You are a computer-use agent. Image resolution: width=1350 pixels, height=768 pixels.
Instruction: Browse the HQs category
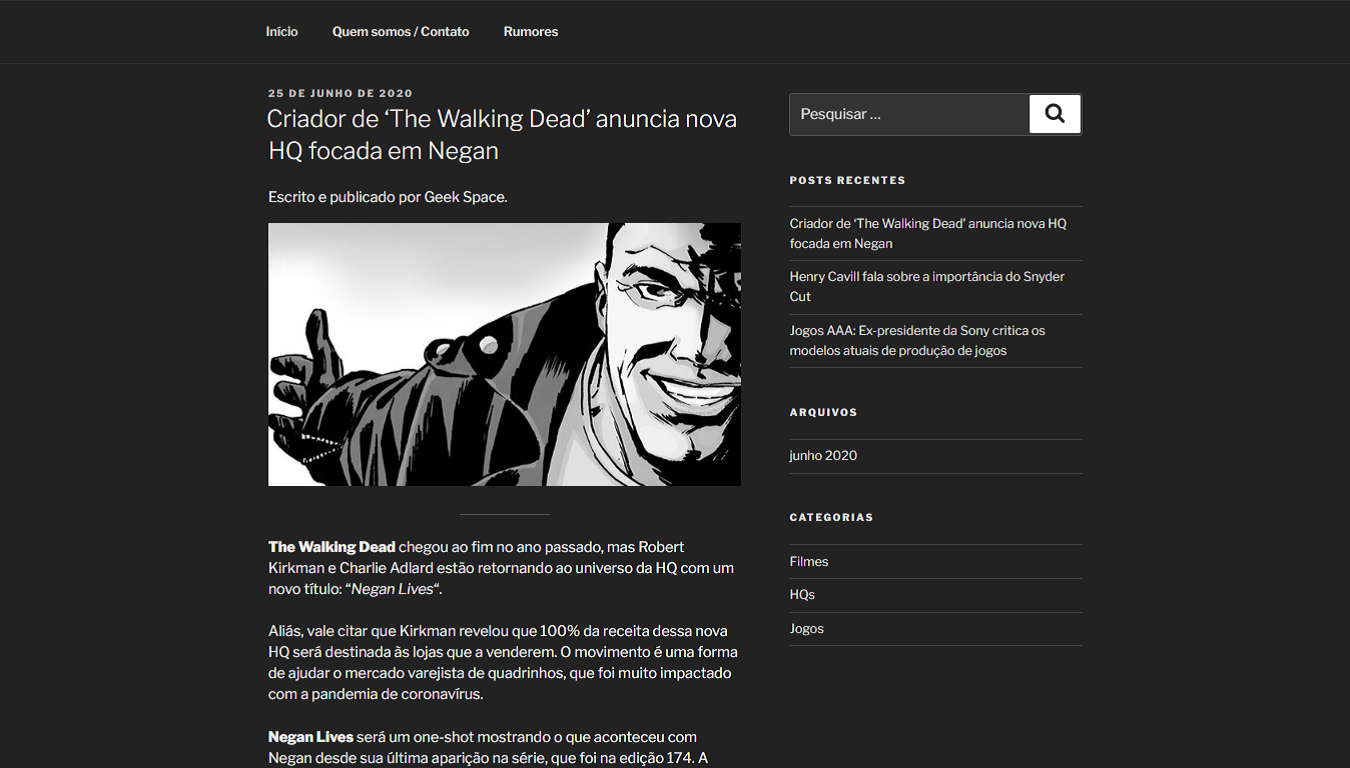[x=802, y=595]
